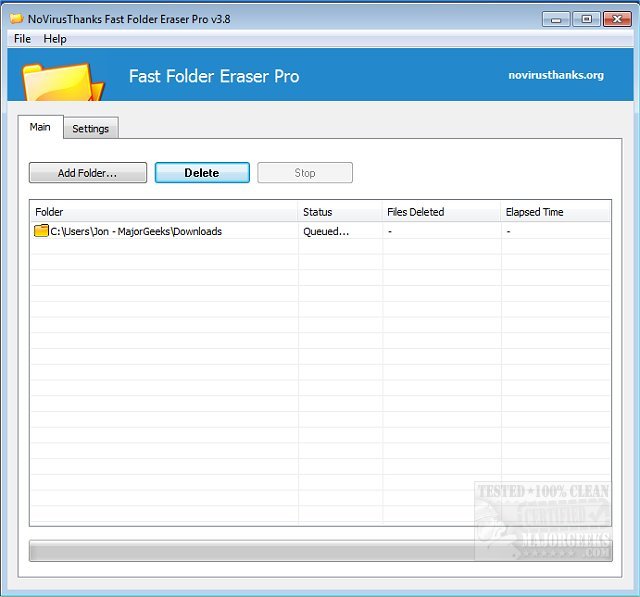Open the Help menu
640x597 pixels.
tap(55, 39)
